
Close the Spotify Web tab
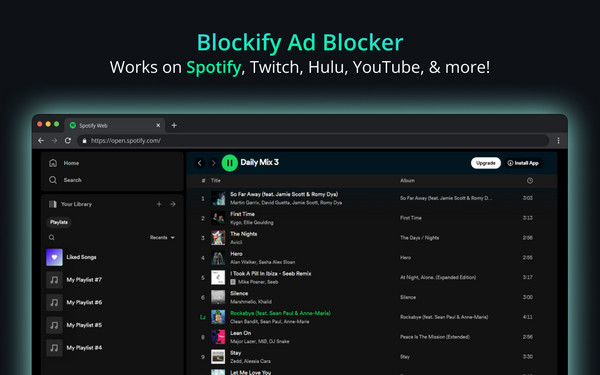click(158, 125)
